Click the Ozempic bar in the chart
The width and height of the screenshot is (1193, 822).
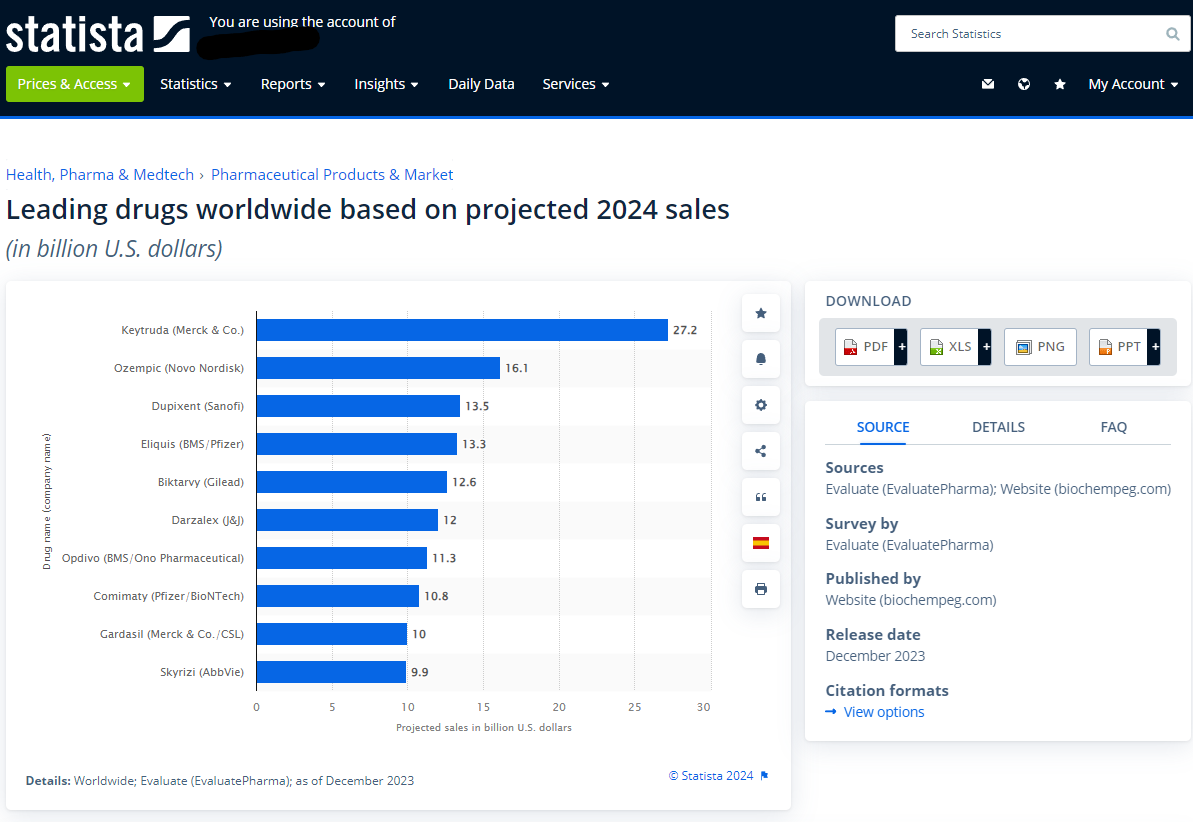(378, 368)
